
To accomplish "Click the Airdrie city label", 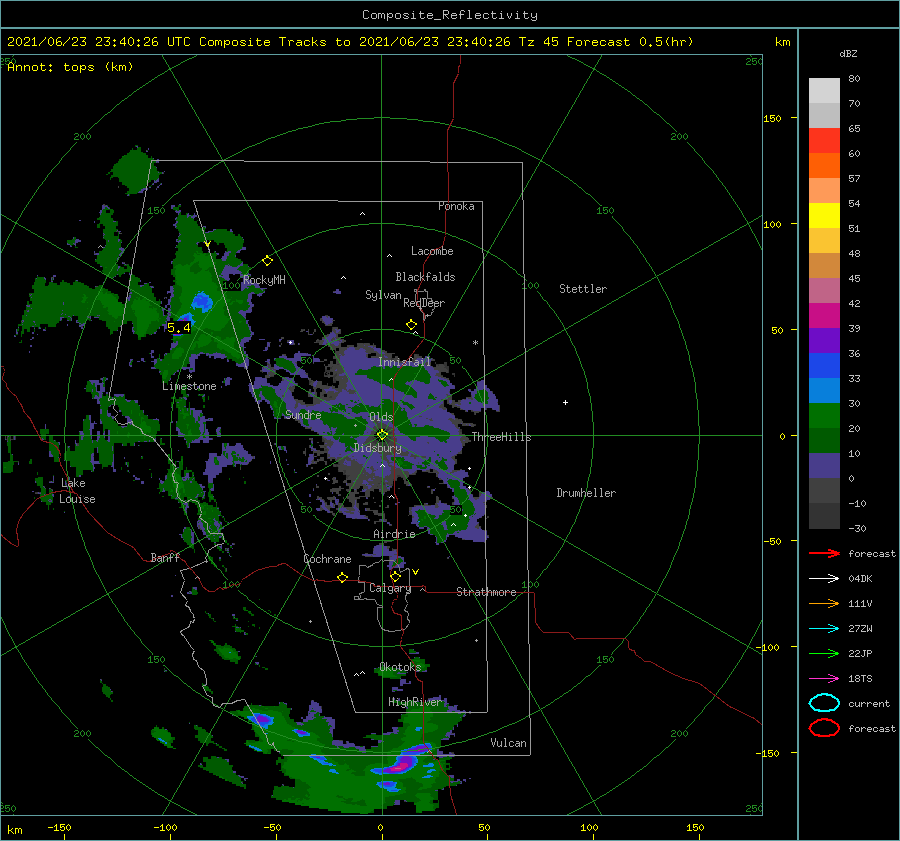I will point(394,534).
